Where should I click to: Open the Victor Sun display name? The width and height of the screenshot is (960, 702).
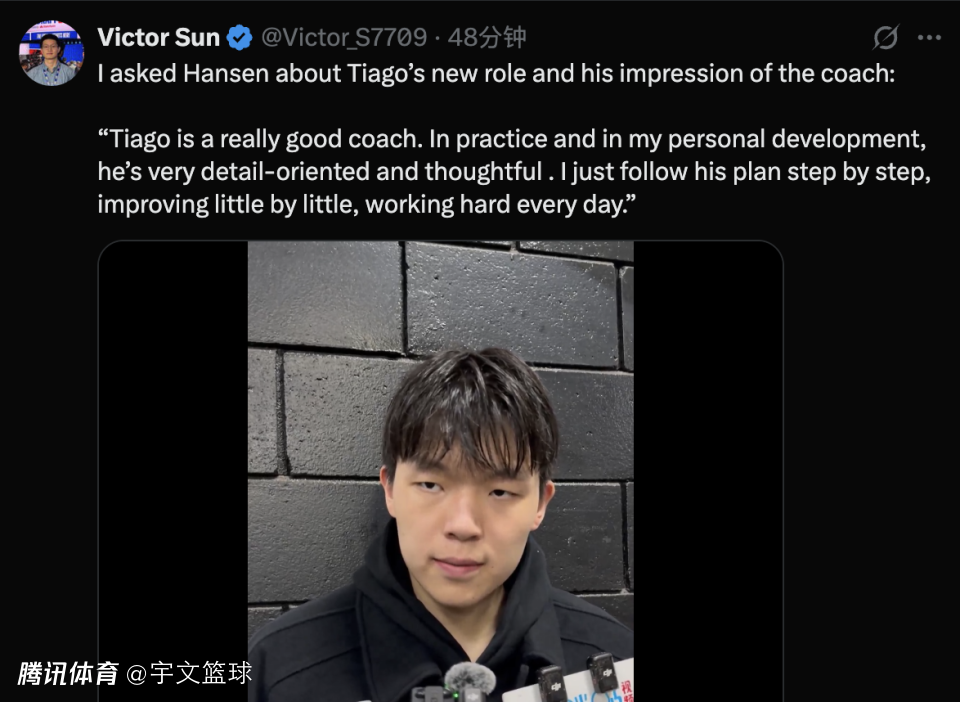coord(158,37)
